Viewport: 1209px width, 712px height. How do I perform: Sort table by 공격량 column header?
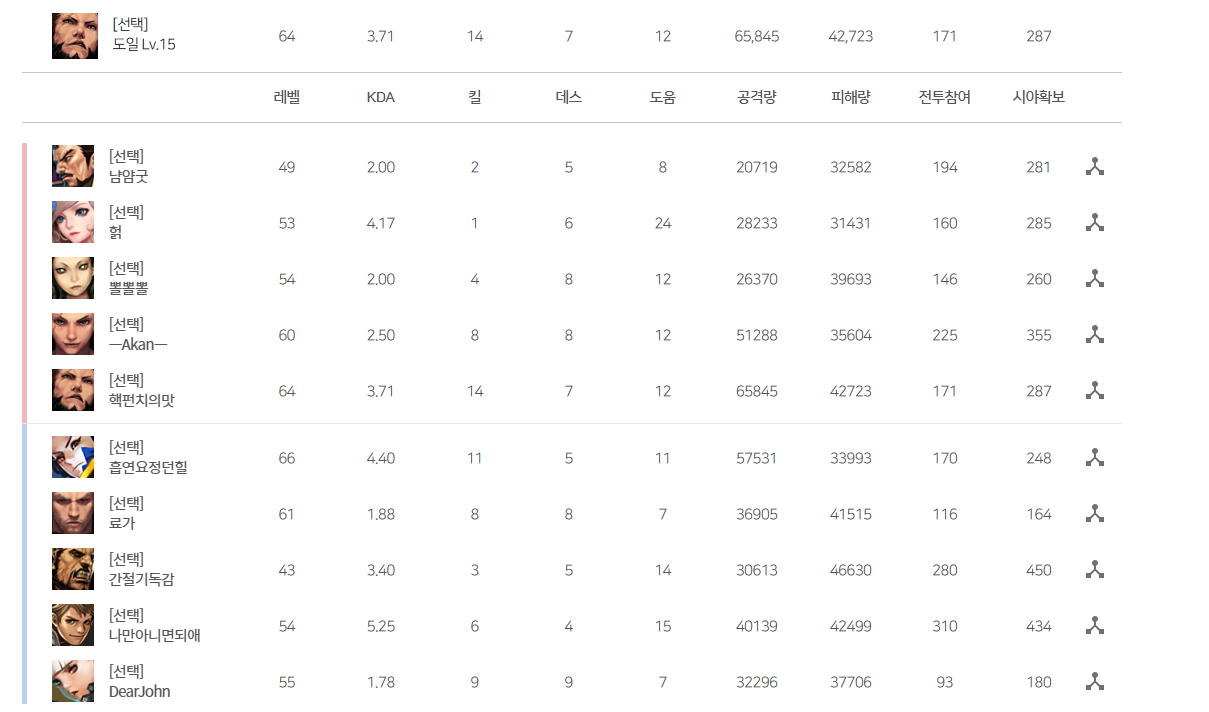tap(757, 97)
